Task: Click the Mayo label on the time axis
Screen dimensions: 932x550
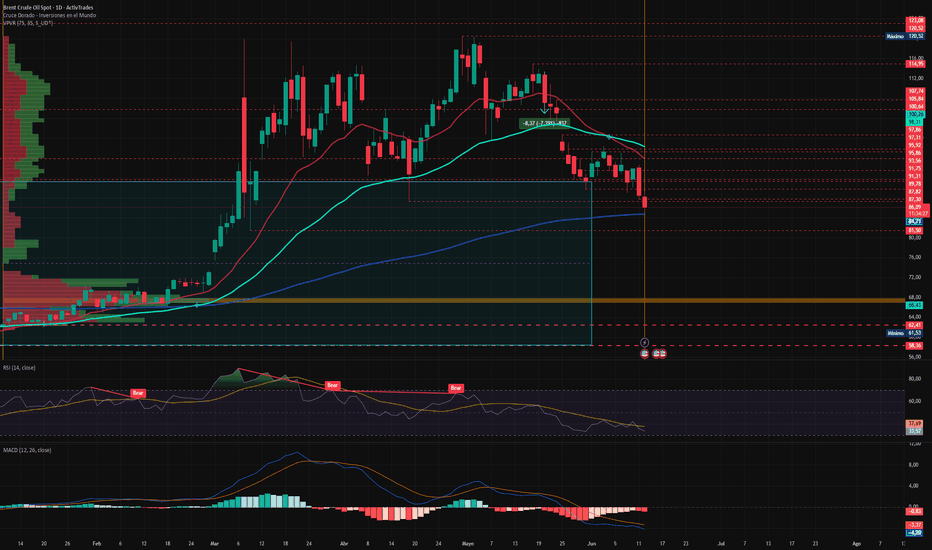Action: point(468,543)
